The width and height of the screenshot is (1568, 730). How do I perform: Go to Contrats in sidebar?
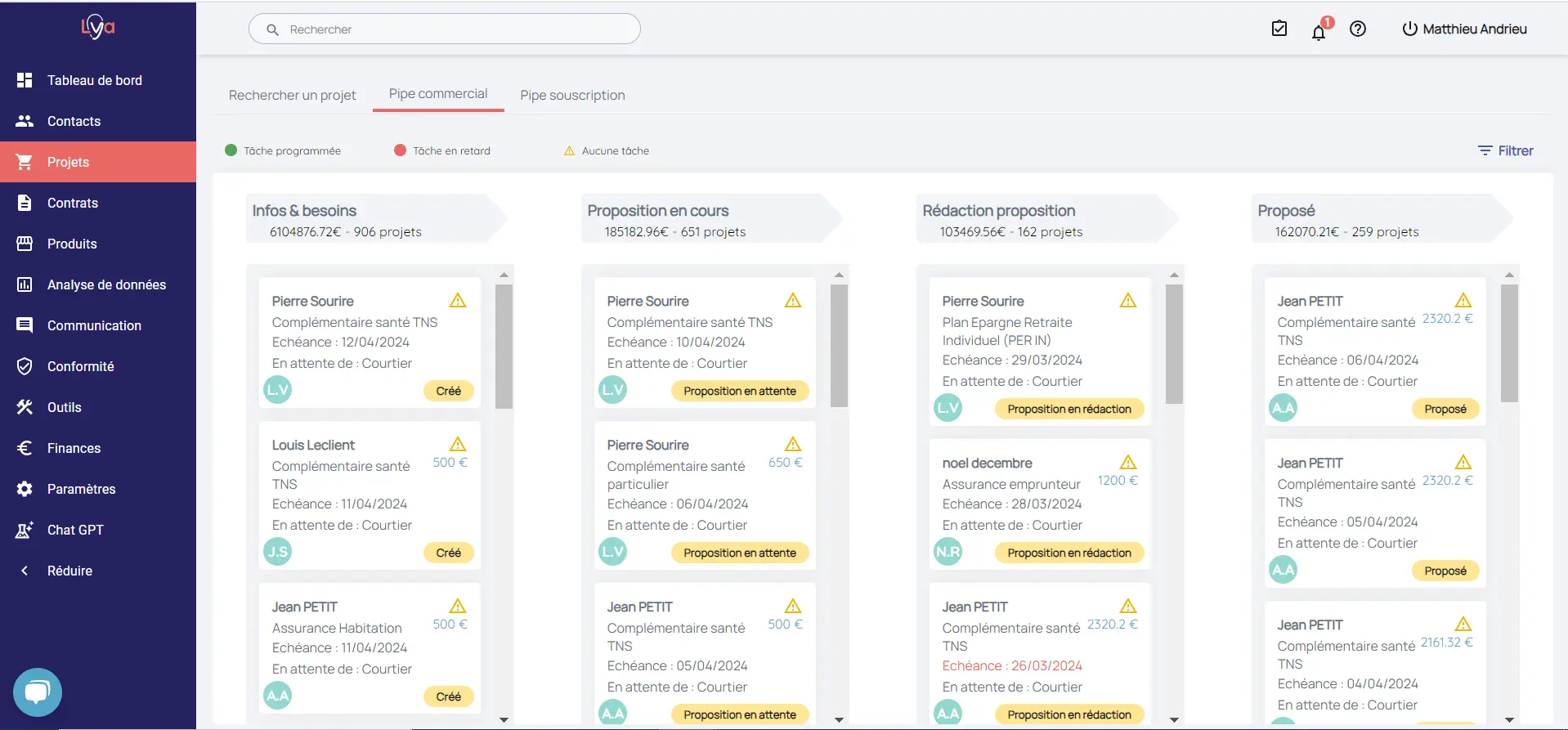(73, 203)
